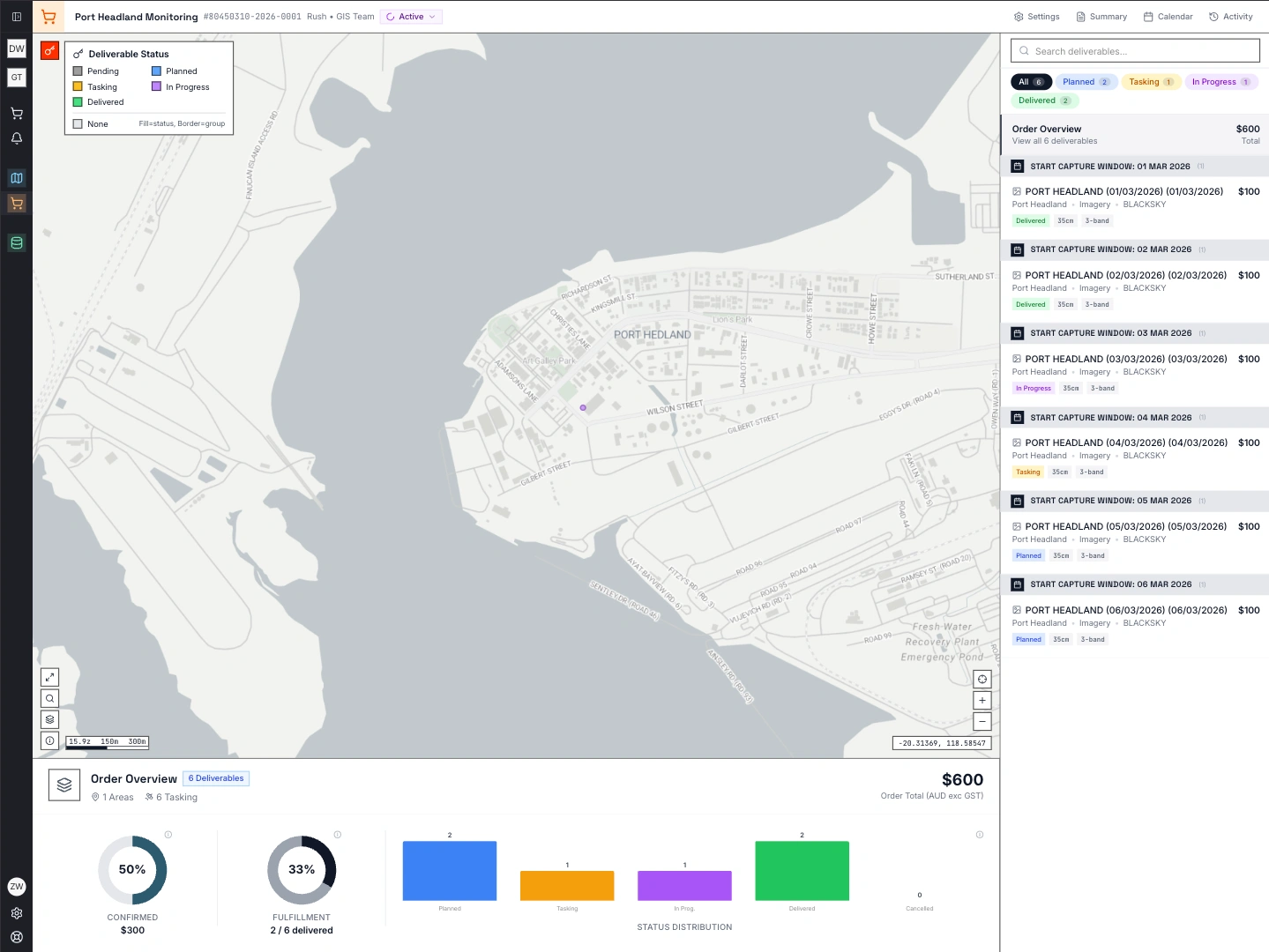Filter by In Progress deliverables tab
This screenshot has height=952, width=1269.
1220,82
